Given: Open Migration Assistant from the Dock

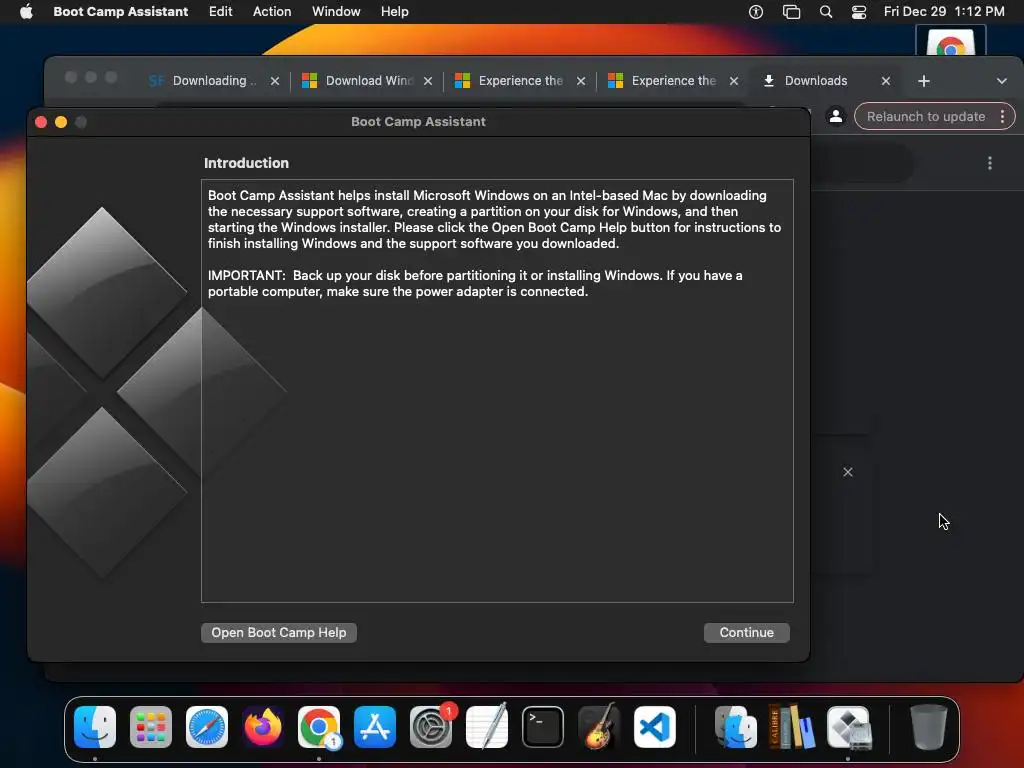Looking at the screenshot, I should click(x=736, y=727).
